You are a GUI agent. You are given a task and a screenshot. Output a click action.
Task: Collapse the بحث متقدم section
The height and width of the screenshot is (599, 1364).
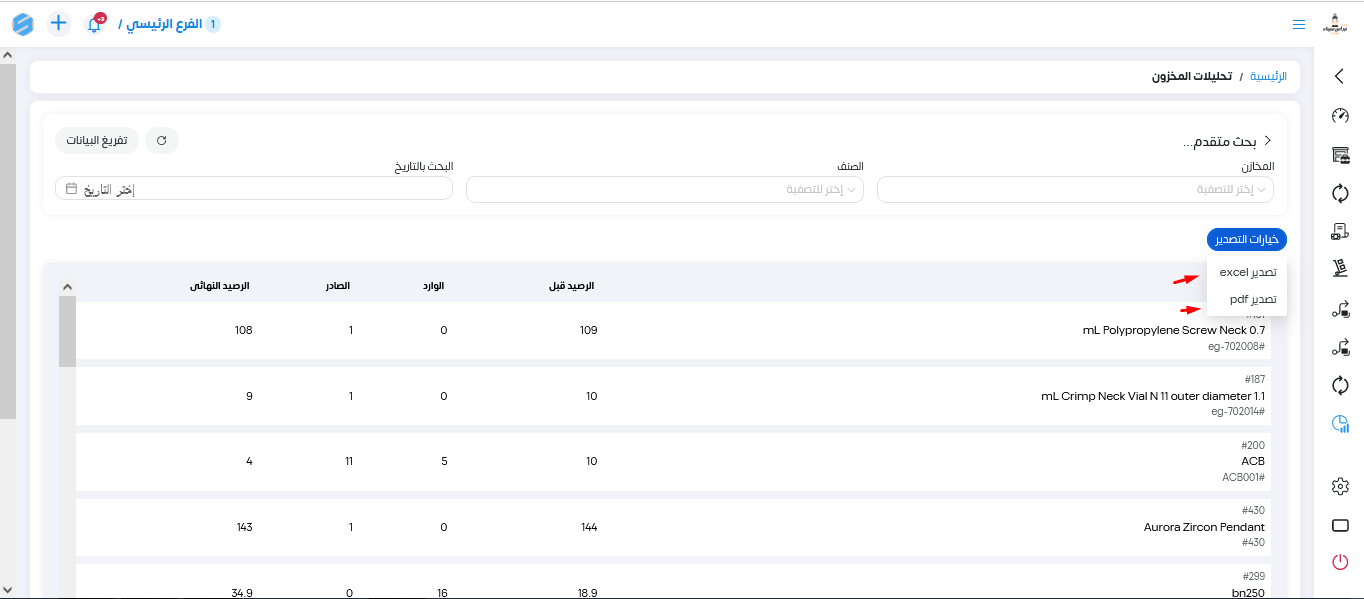[1267, 141]
